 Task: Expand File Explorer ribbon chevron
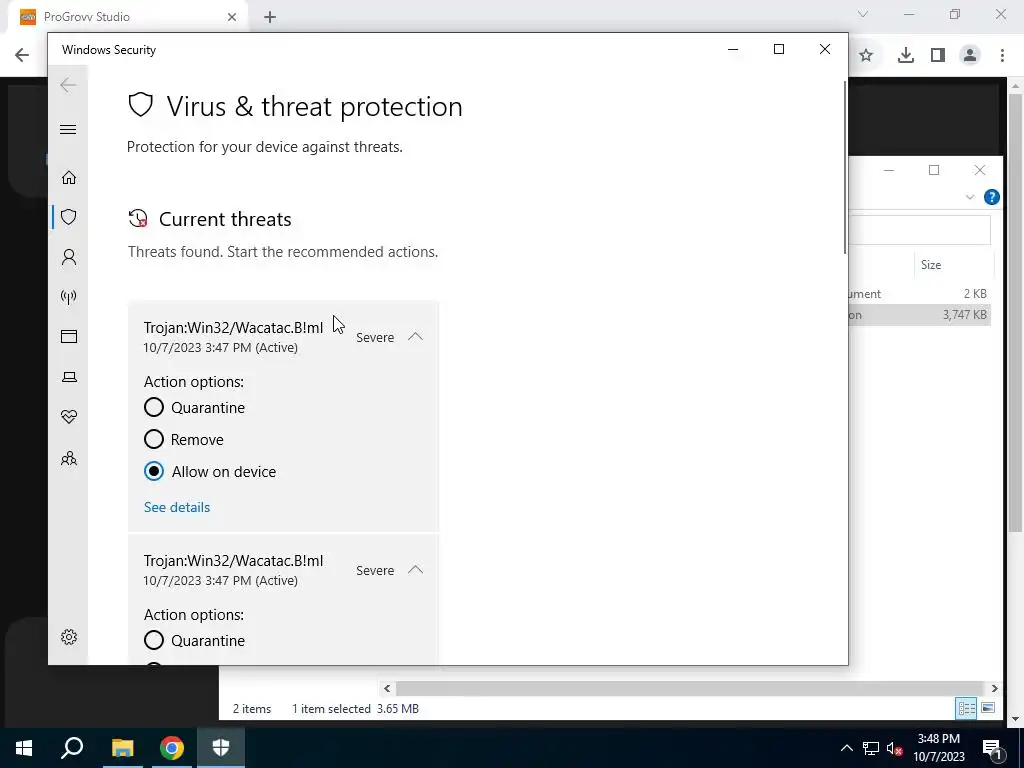[x=970, y=197]
